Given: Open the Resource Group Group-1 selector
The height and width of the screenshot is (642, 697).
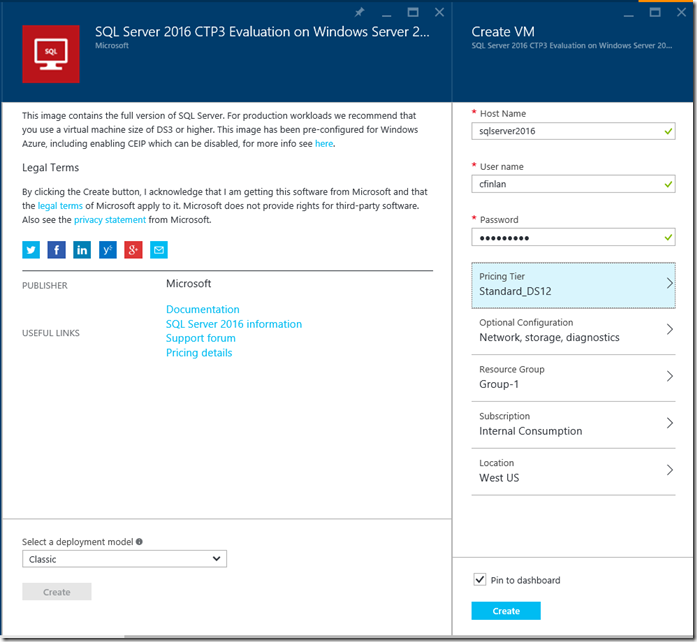Looking at the screenshot, I should click(573, 377).
